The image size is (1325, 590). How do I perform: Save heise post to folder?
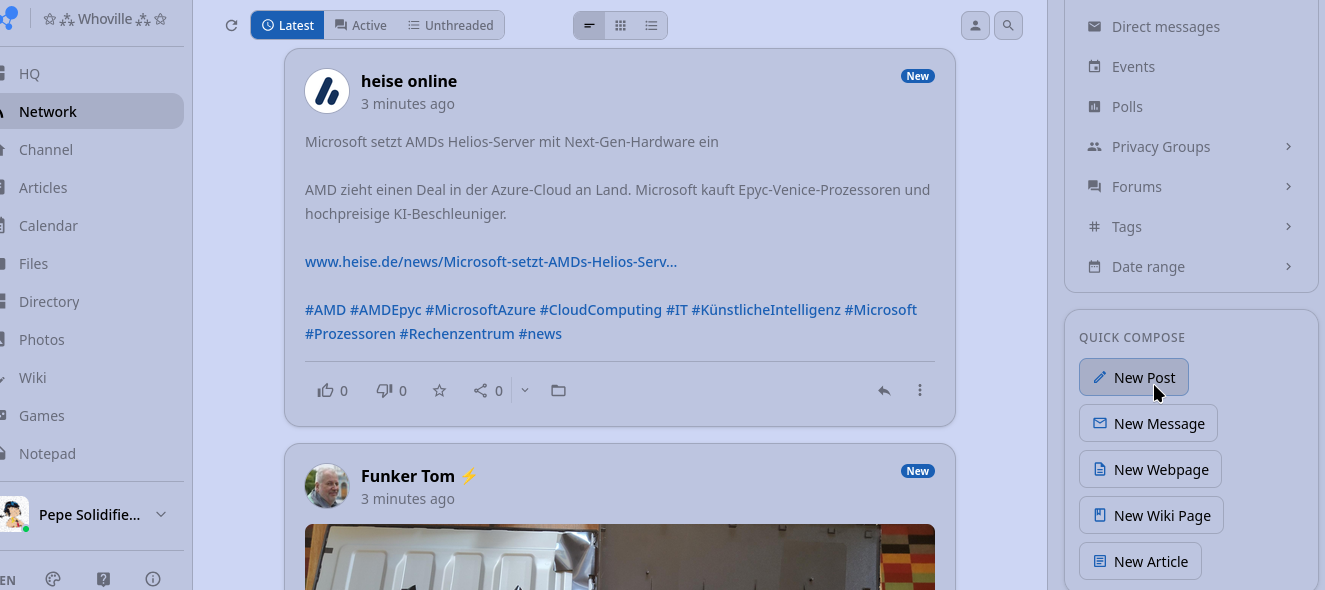(x=559, y=391)
